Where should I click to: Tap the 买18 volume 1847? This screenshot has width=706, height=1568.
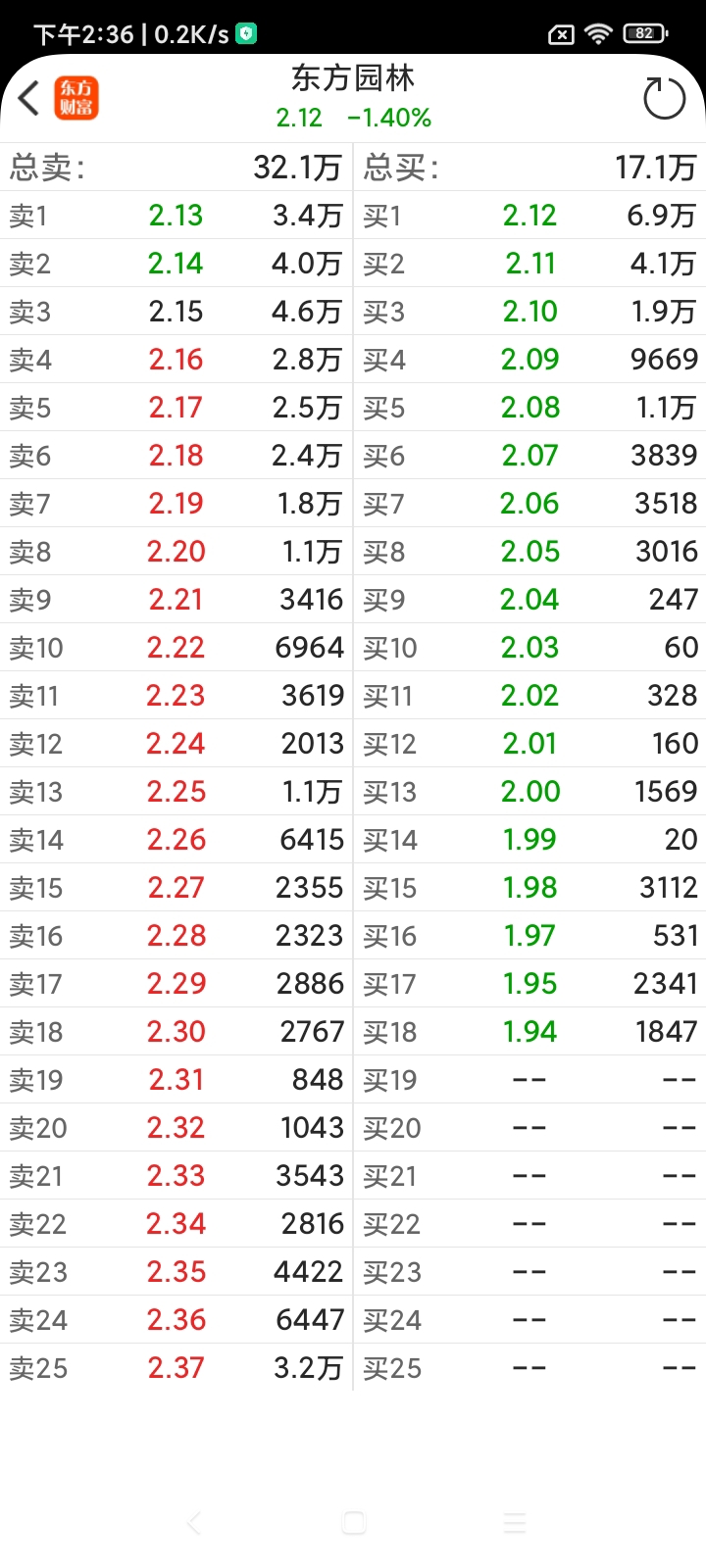(x=666, y=1032)
